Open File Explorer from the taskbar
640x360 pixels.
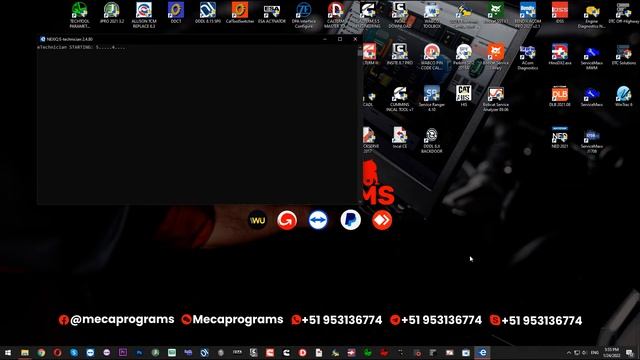(25, 353)
